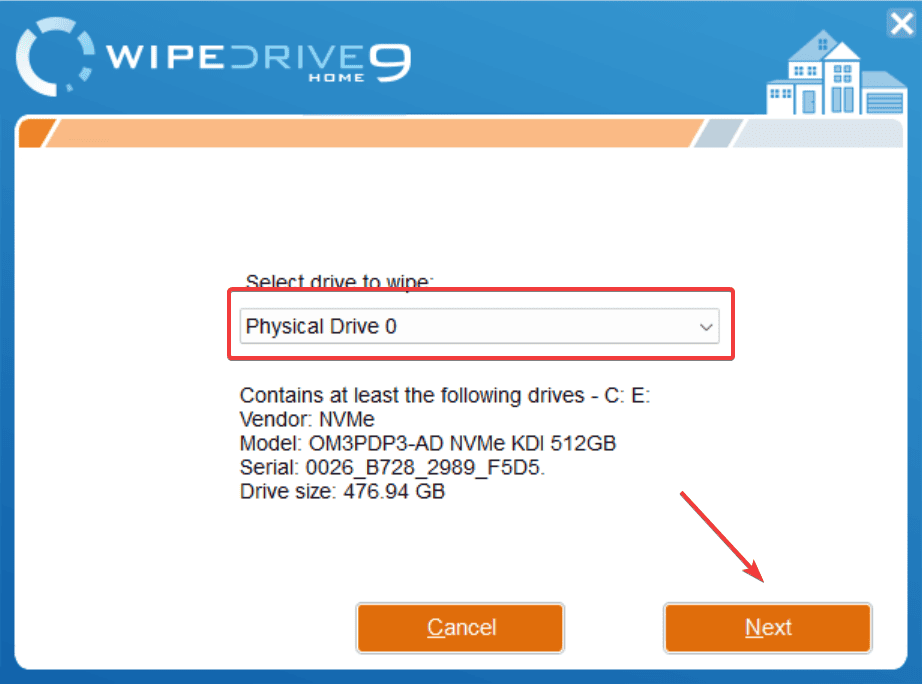Click the 'Select drive to wipe' label
922x684 pixels.
(339, 281)
